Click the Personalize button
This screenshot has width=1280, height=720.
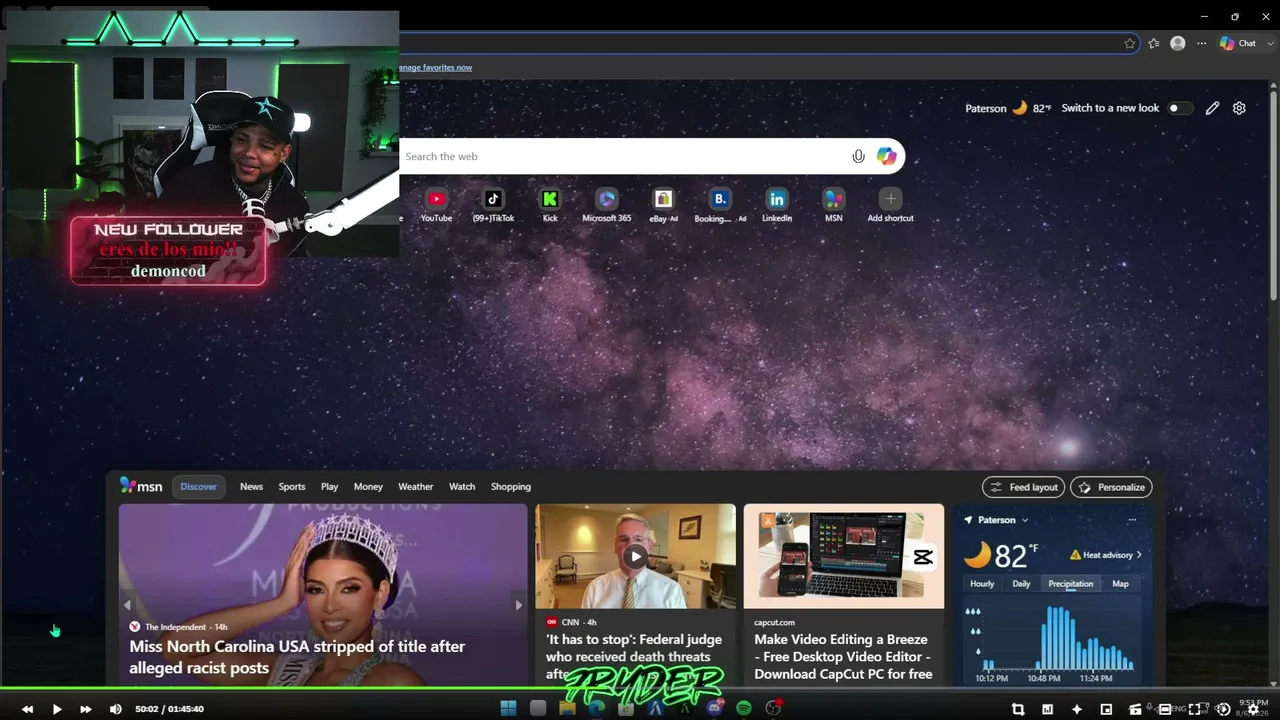(1111, 487)
